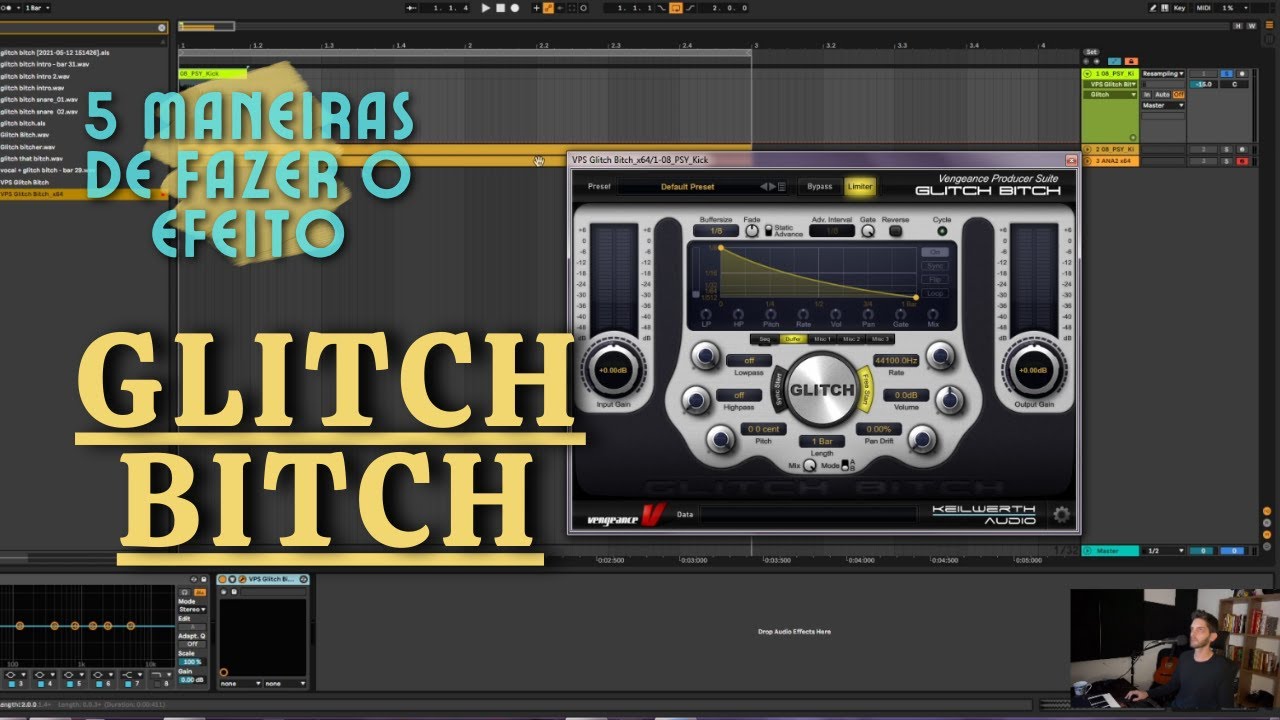Open the Buffersize 1/8 value box
1280x720 pixels.
point(716,231)
